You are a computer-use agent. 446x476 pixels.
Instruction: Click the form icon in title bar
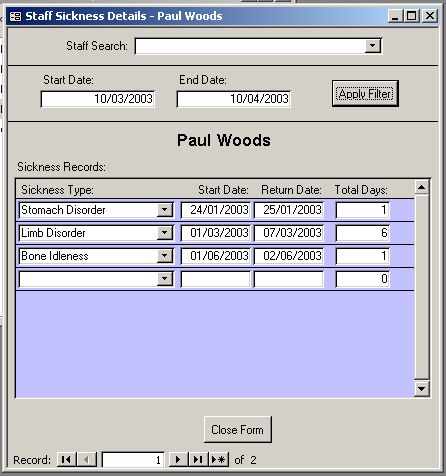point(15,16)
